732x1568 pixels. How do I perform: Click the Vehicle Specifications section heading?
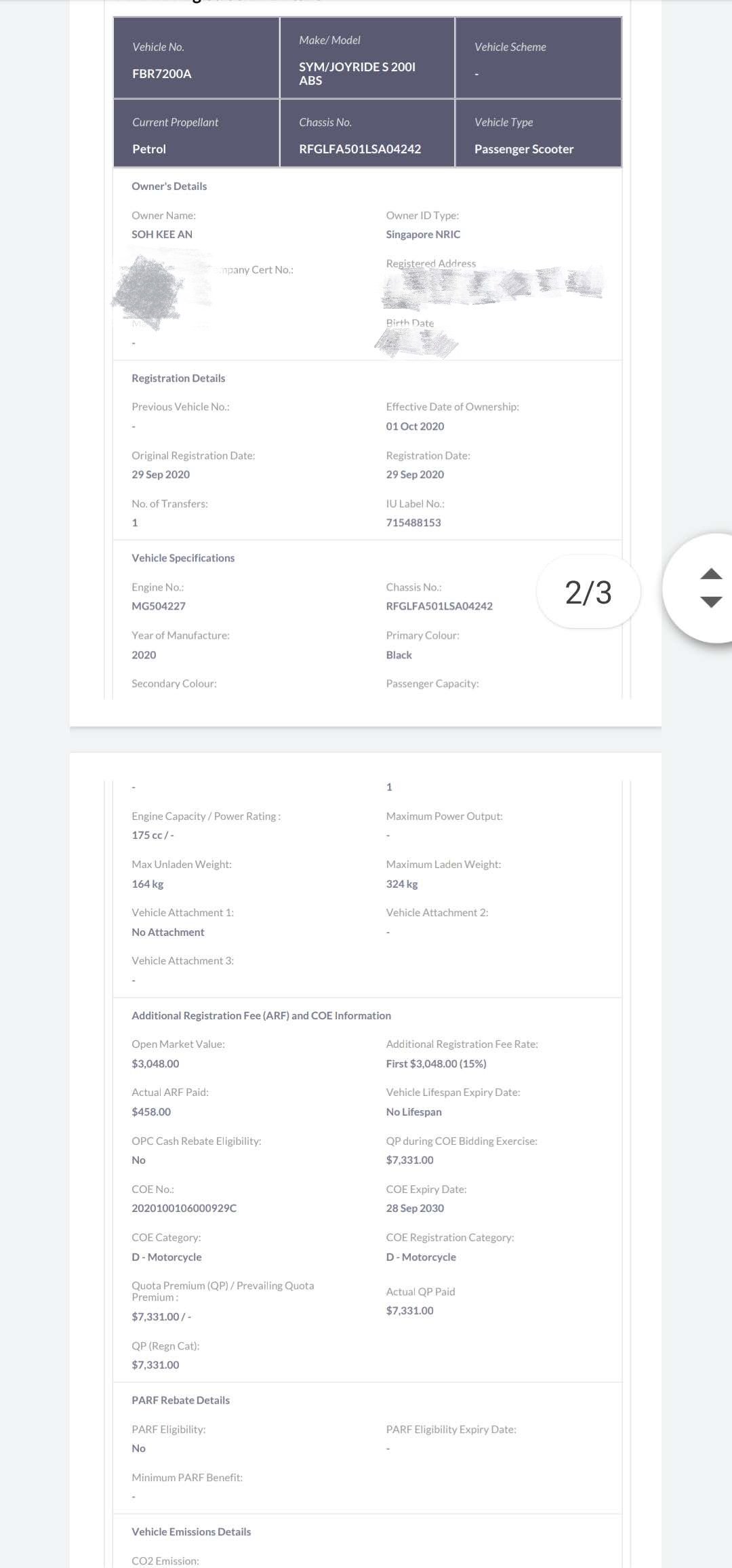click(183, 558)
